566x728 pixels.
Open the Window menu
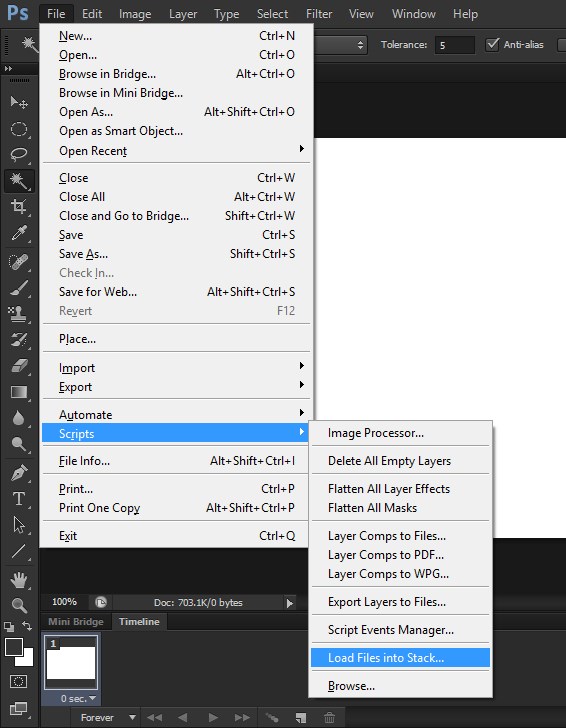tap(414, 14)
